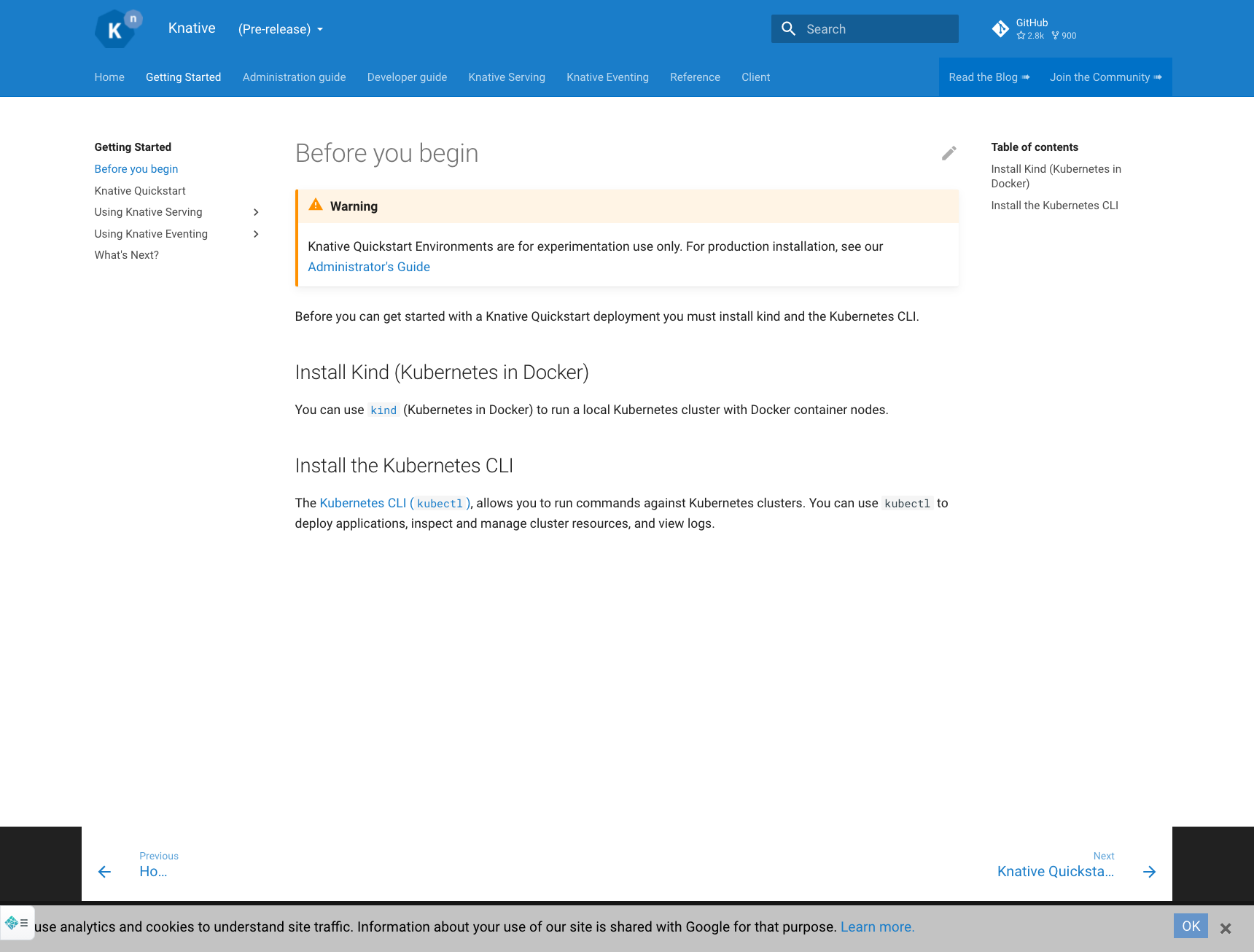Click the Getting Started sidebar heading
This screenshot has height=952, width=1254.
tap(133, 147)
